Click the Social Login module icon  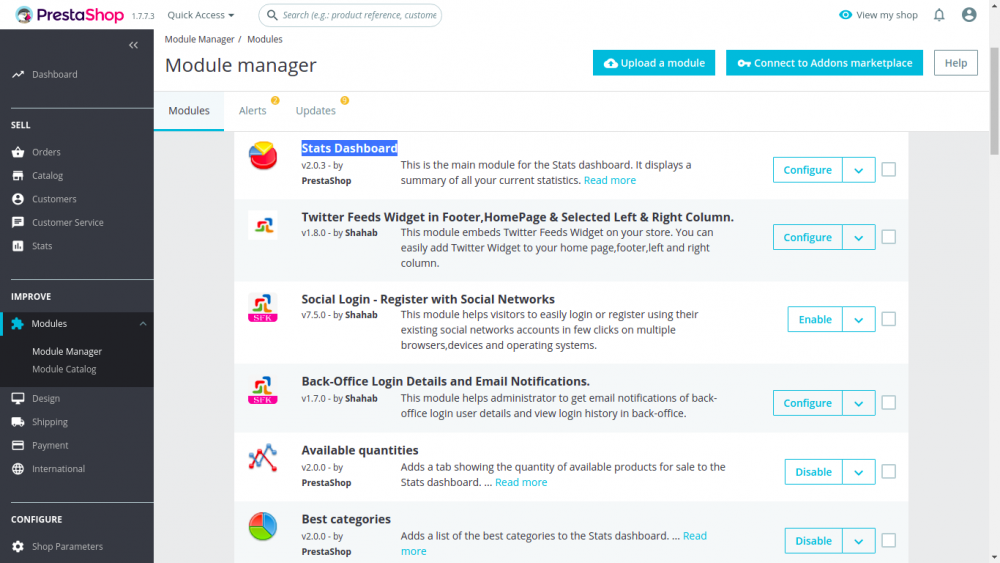pyautogui.click(x=263, y=307)
